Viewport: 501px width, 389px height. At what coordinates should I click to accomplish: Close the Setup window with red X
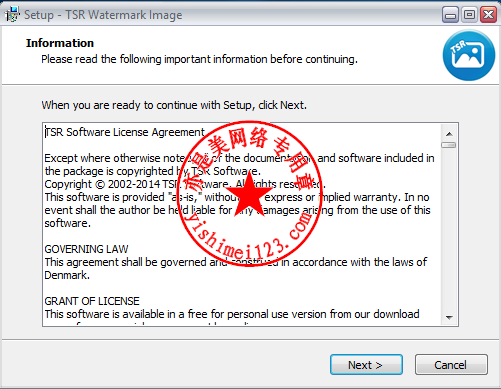489,15
